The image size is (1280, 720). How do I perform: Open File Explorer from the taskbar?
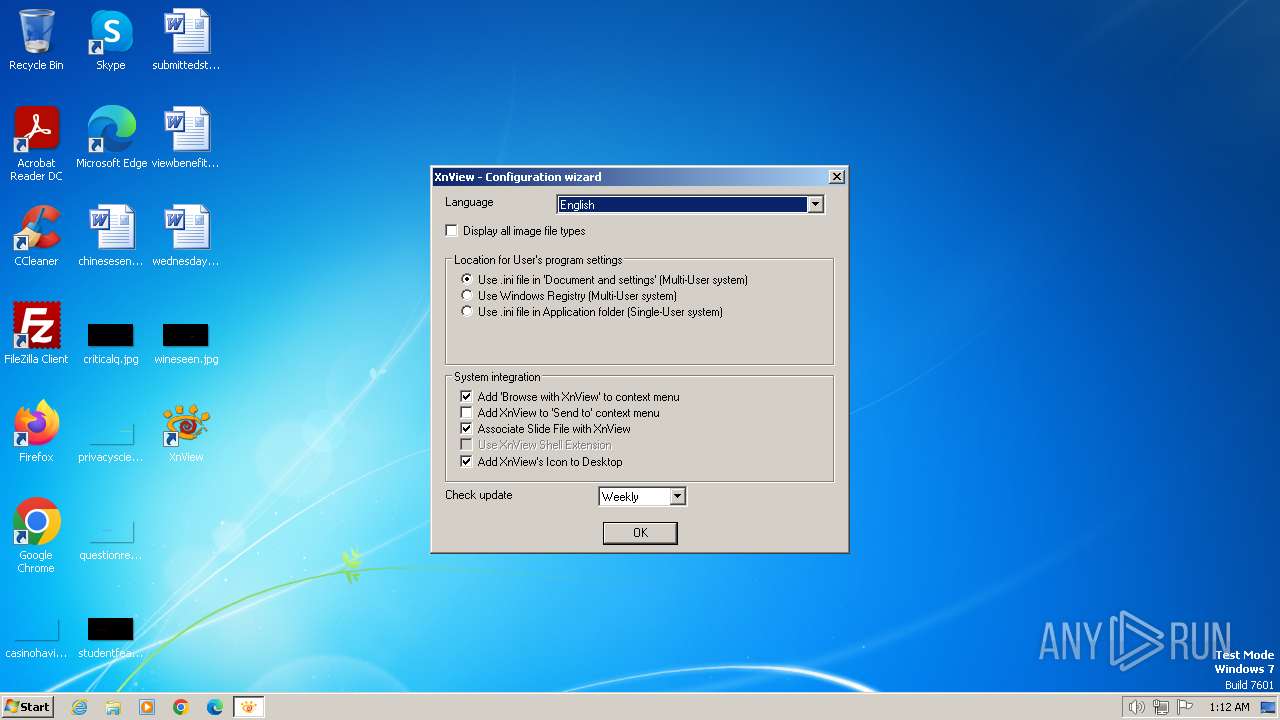[113, 707]
